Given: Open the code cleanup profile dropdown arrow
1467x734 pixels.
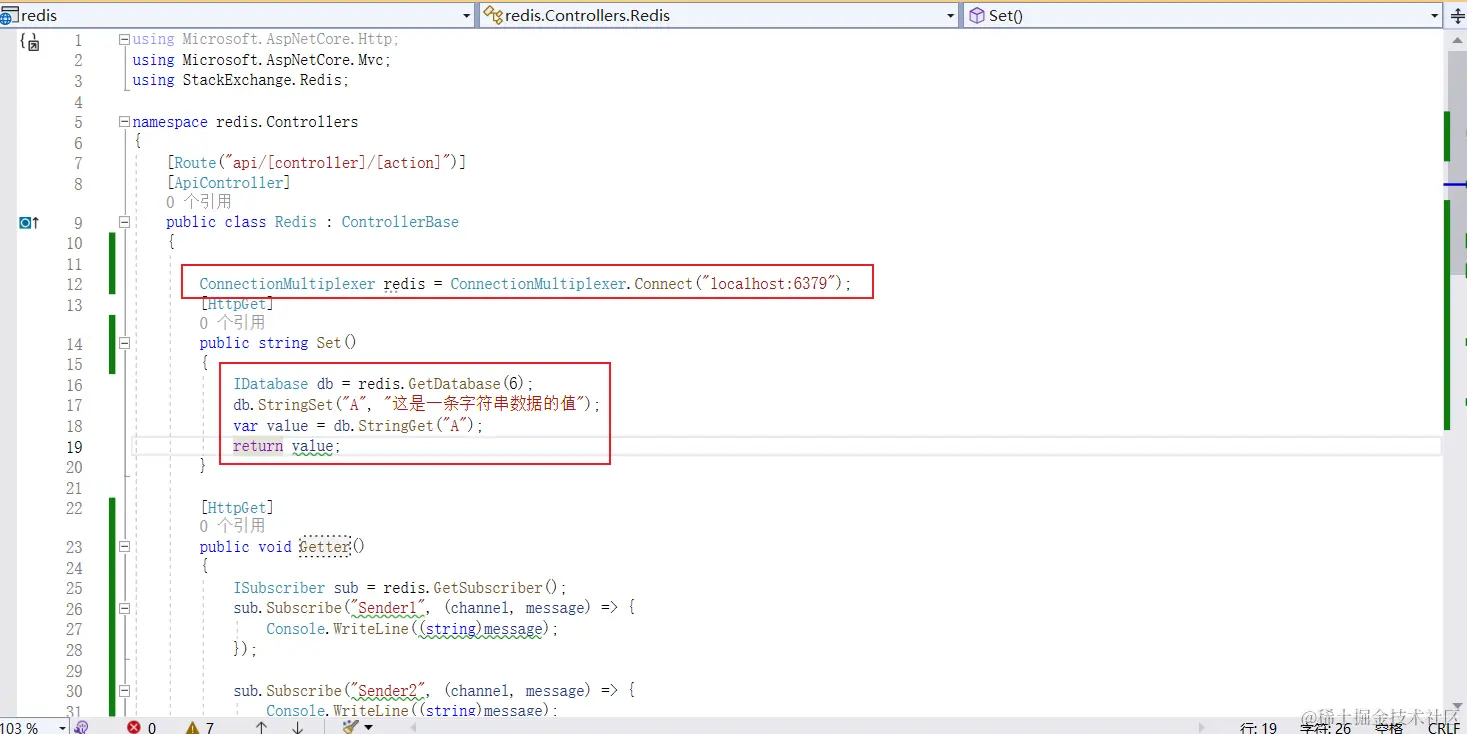Looking at the screenshot, I should (x=368, y=727).
